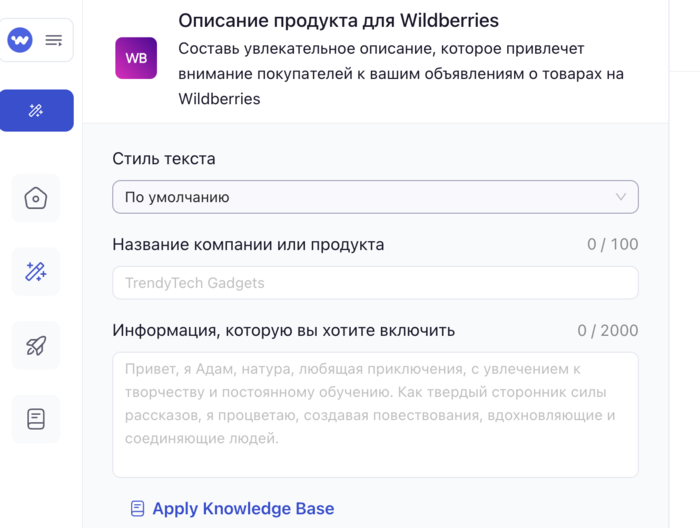The width and height of the screenshot is (700, 528).
Task: Click the 0 / 2000 character counter
Action: click(x=607, y=331)
